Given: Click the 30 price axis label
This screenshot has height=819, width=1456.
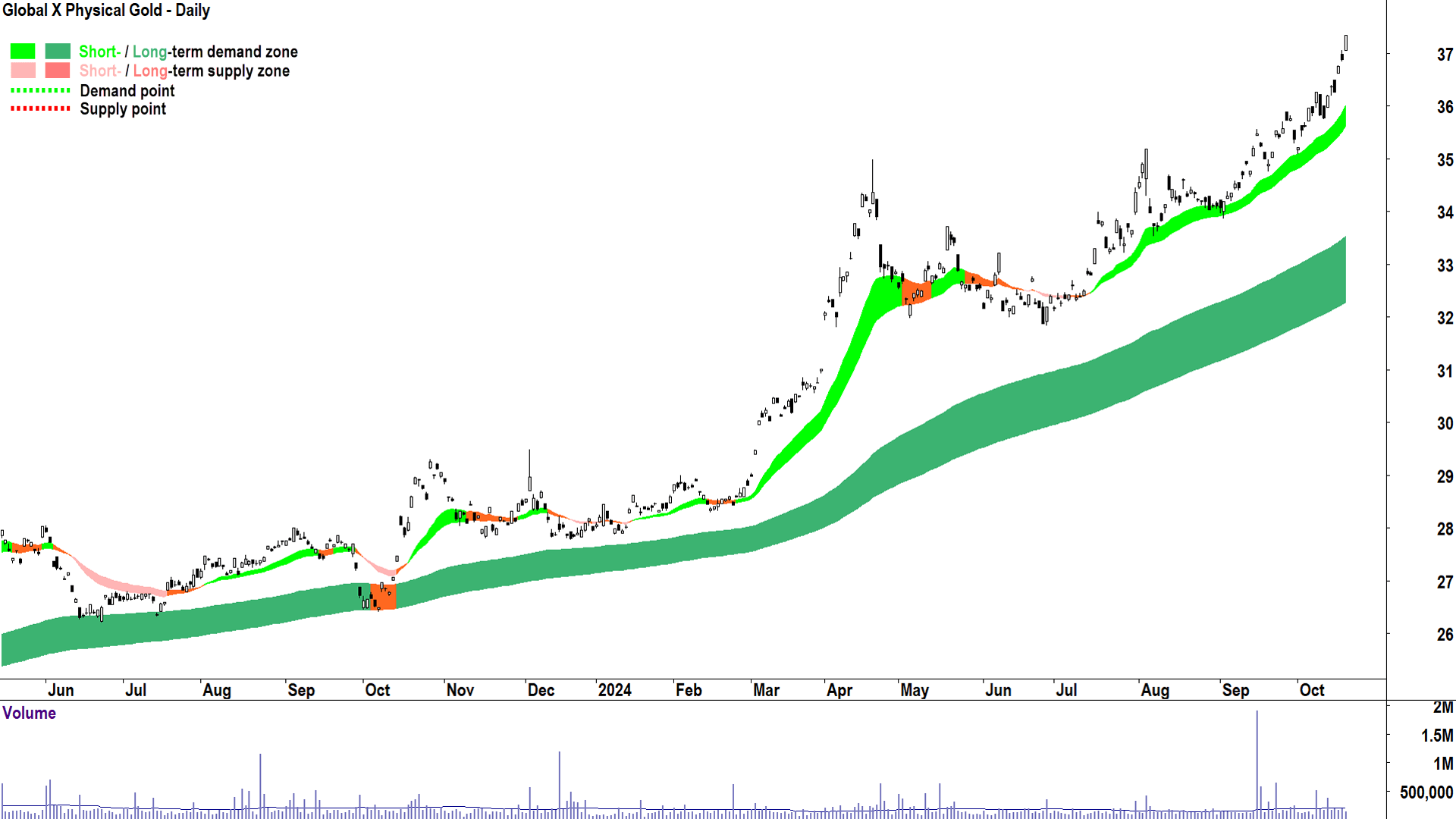Looking at the screenshot, I should [x=1445, y=423].
